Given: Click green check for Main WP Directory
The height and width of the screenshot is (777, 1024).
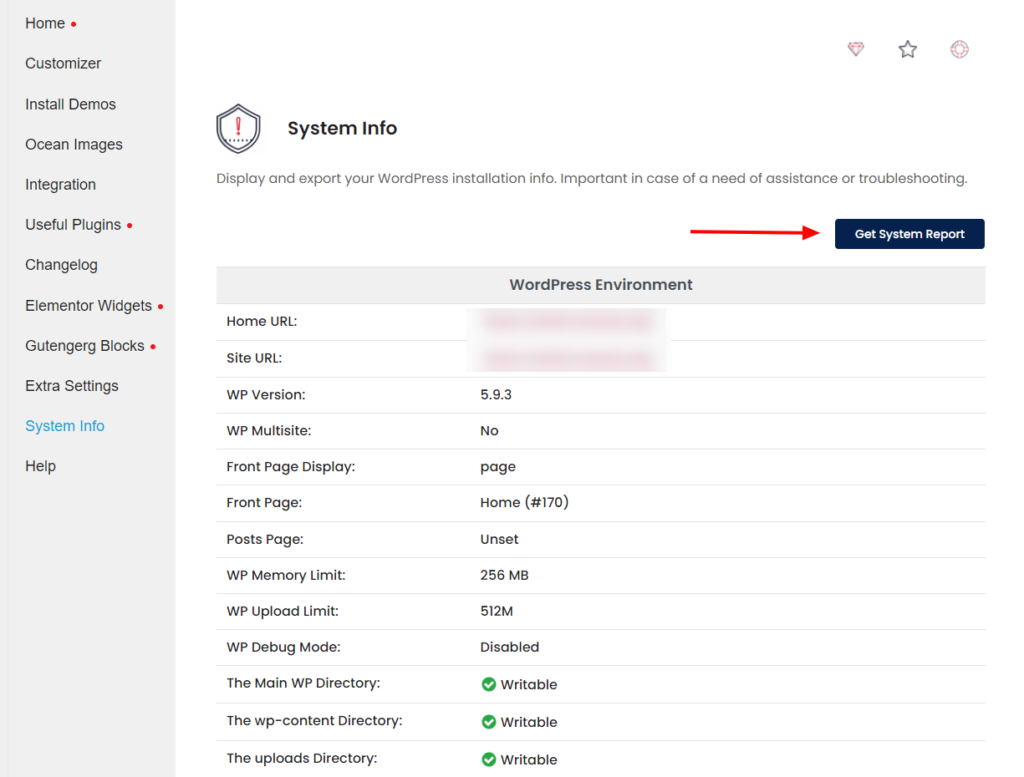Looking at the screenshot, I should [489, 684].
